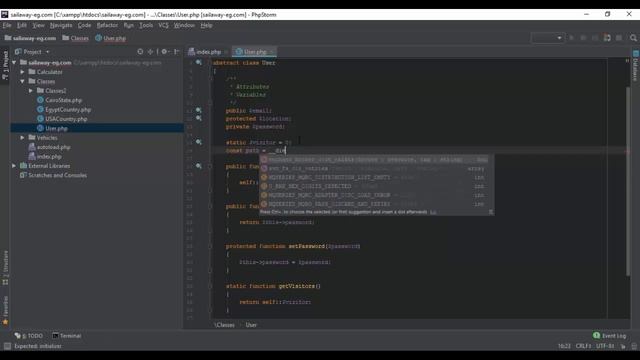Open the Favorites tool window with star icon
The image size is (640, 360).
[5, 311]
